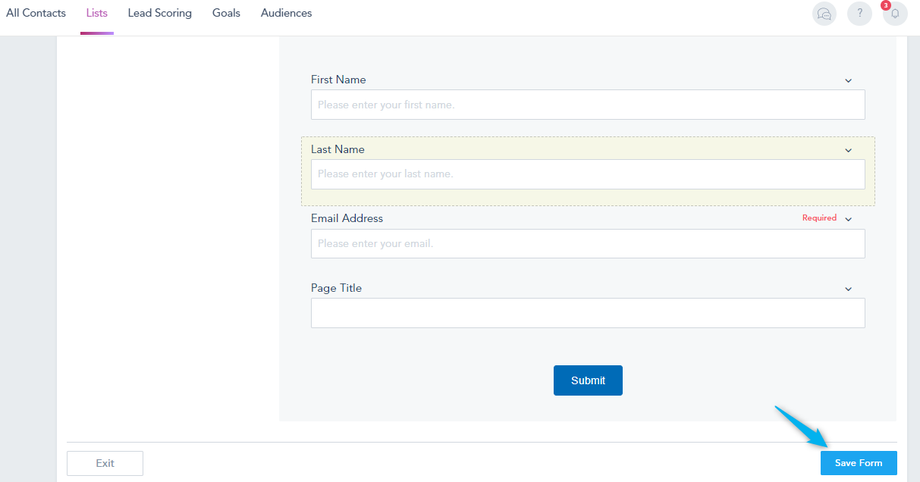Select the Lists tab

[97, 13]
